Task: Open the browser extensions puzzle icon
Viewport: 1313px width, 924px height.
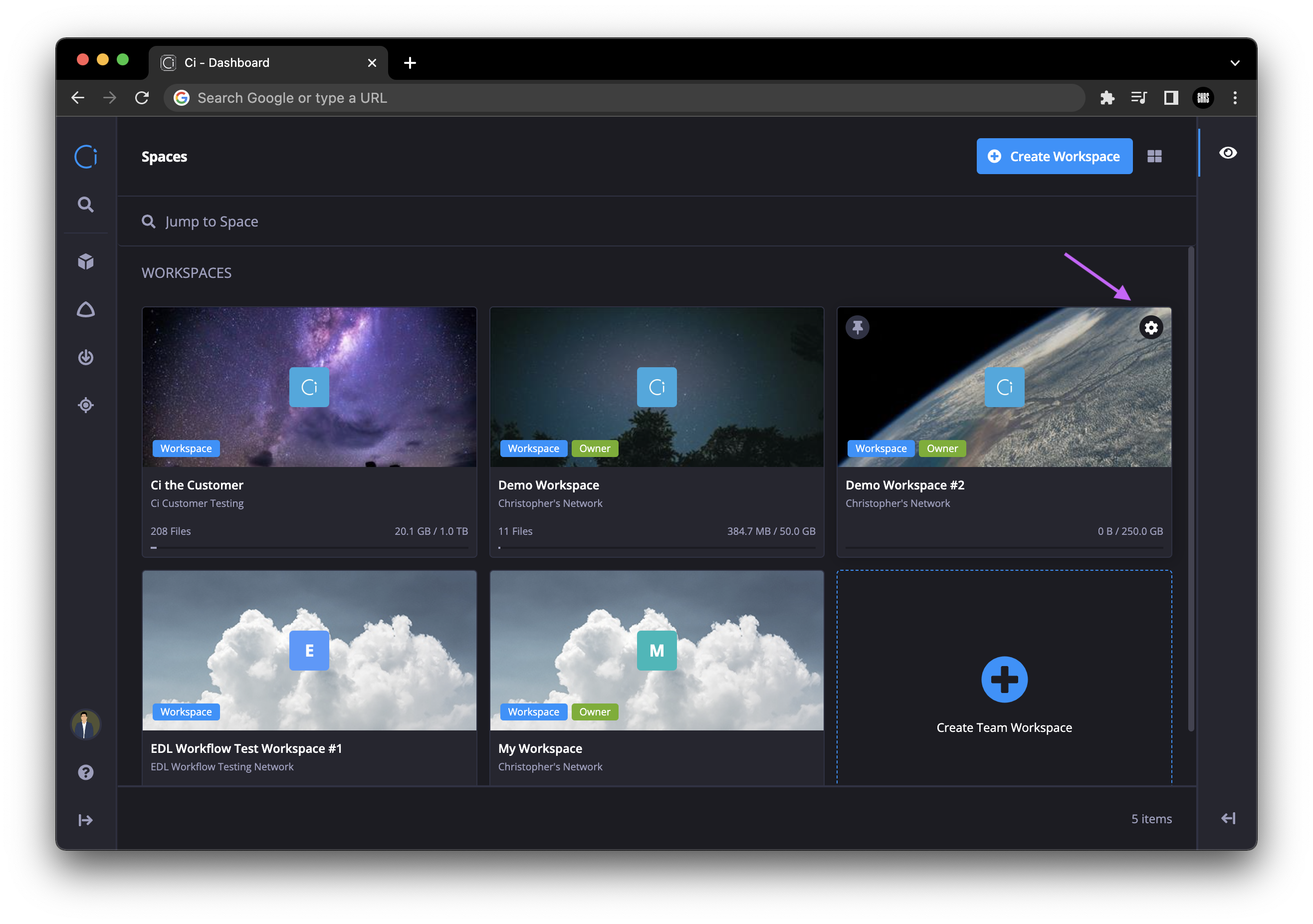Action: click(1107, 98)
